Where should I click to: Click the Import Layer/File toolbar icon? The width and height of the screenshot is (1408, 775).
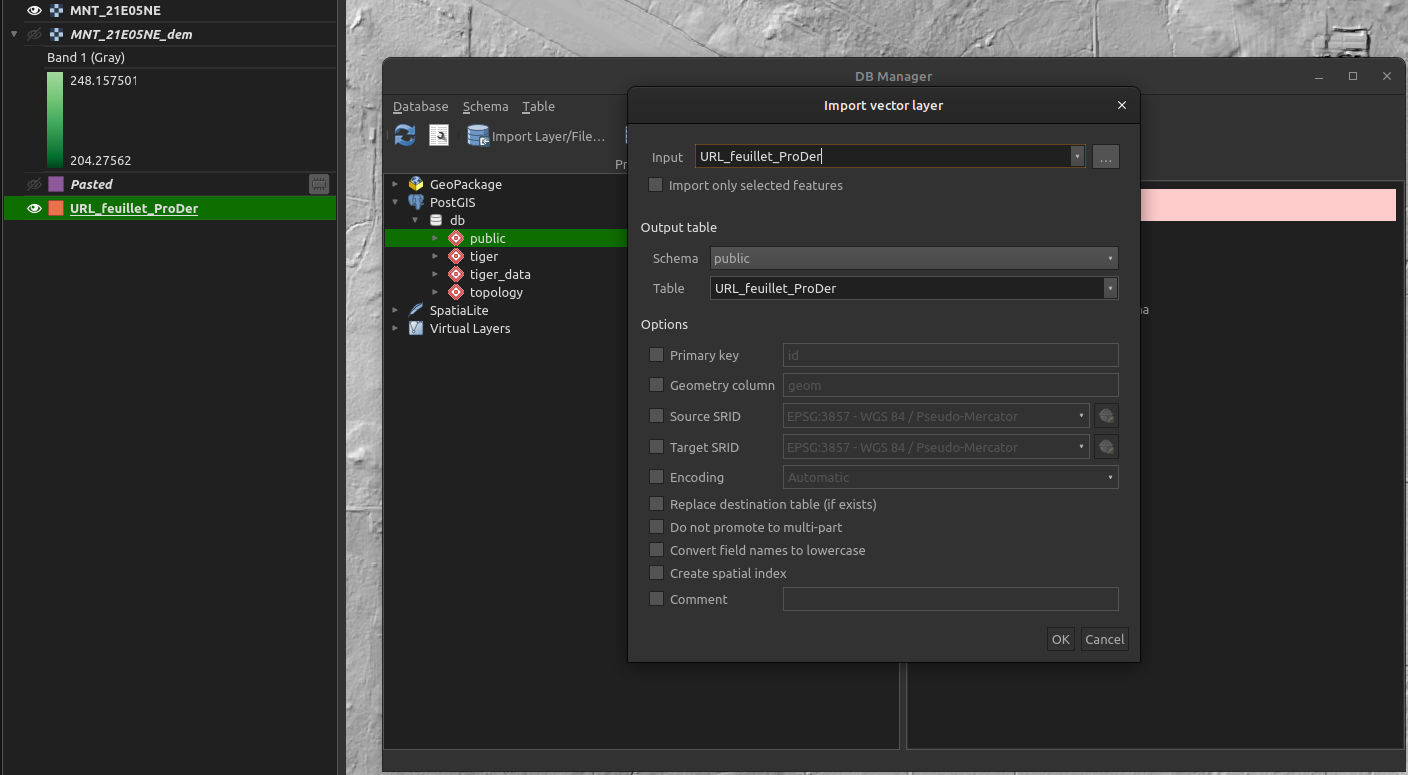tap(477, 135)
